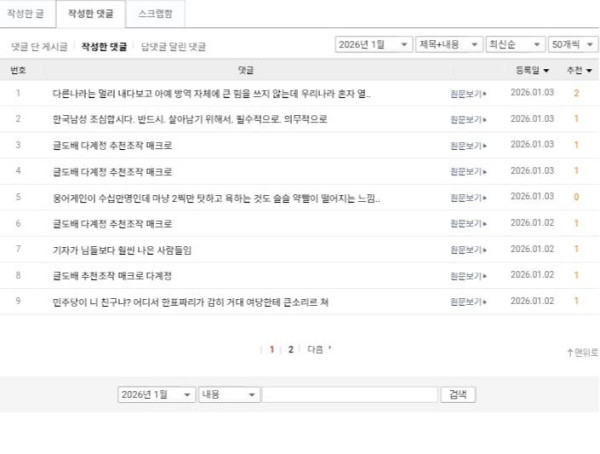
Task: Click the 다음 pagination link
Action: coord(317,350)
